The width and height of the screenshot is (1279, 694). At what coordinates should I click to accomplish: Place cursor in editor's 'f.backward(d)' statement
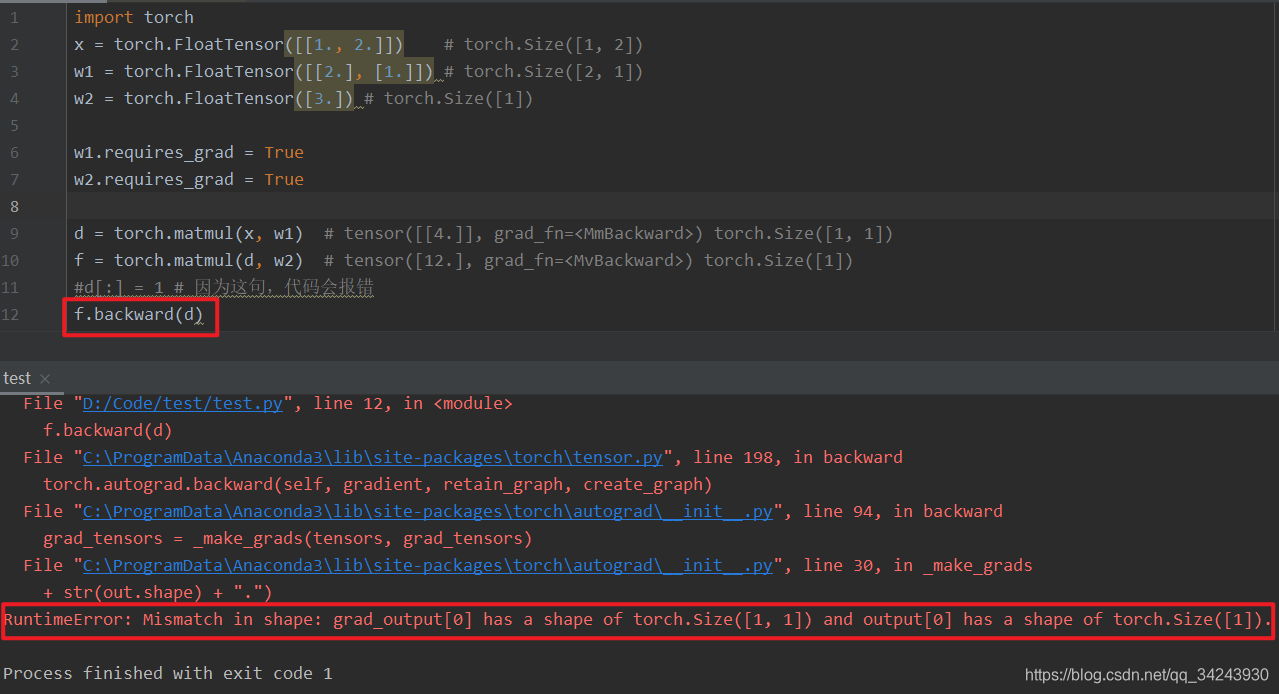point(138,316)
